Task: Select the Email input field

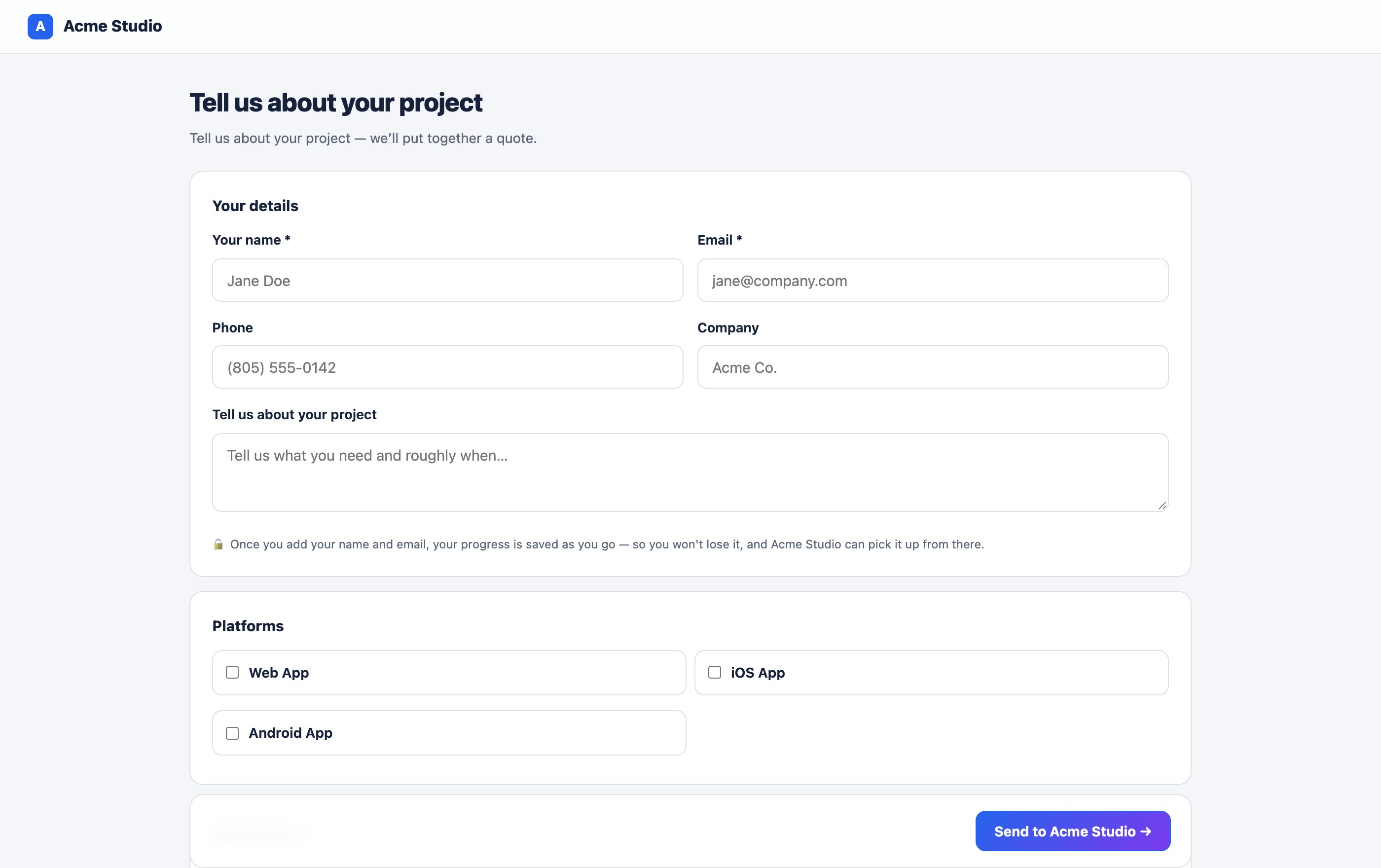Action: tap(933, 280)
